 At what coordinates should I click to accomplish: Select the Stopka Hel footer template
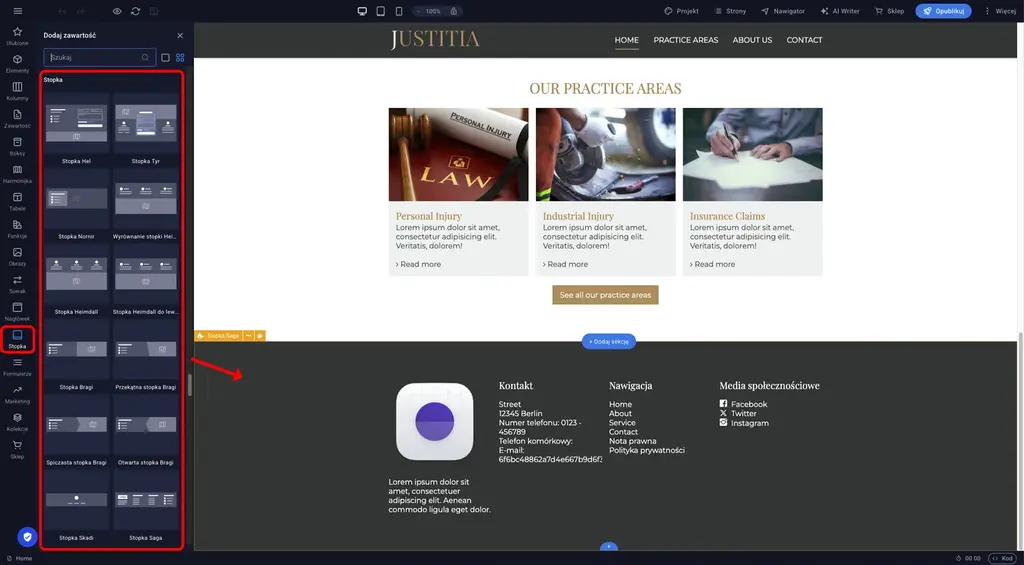pos(76,129)
